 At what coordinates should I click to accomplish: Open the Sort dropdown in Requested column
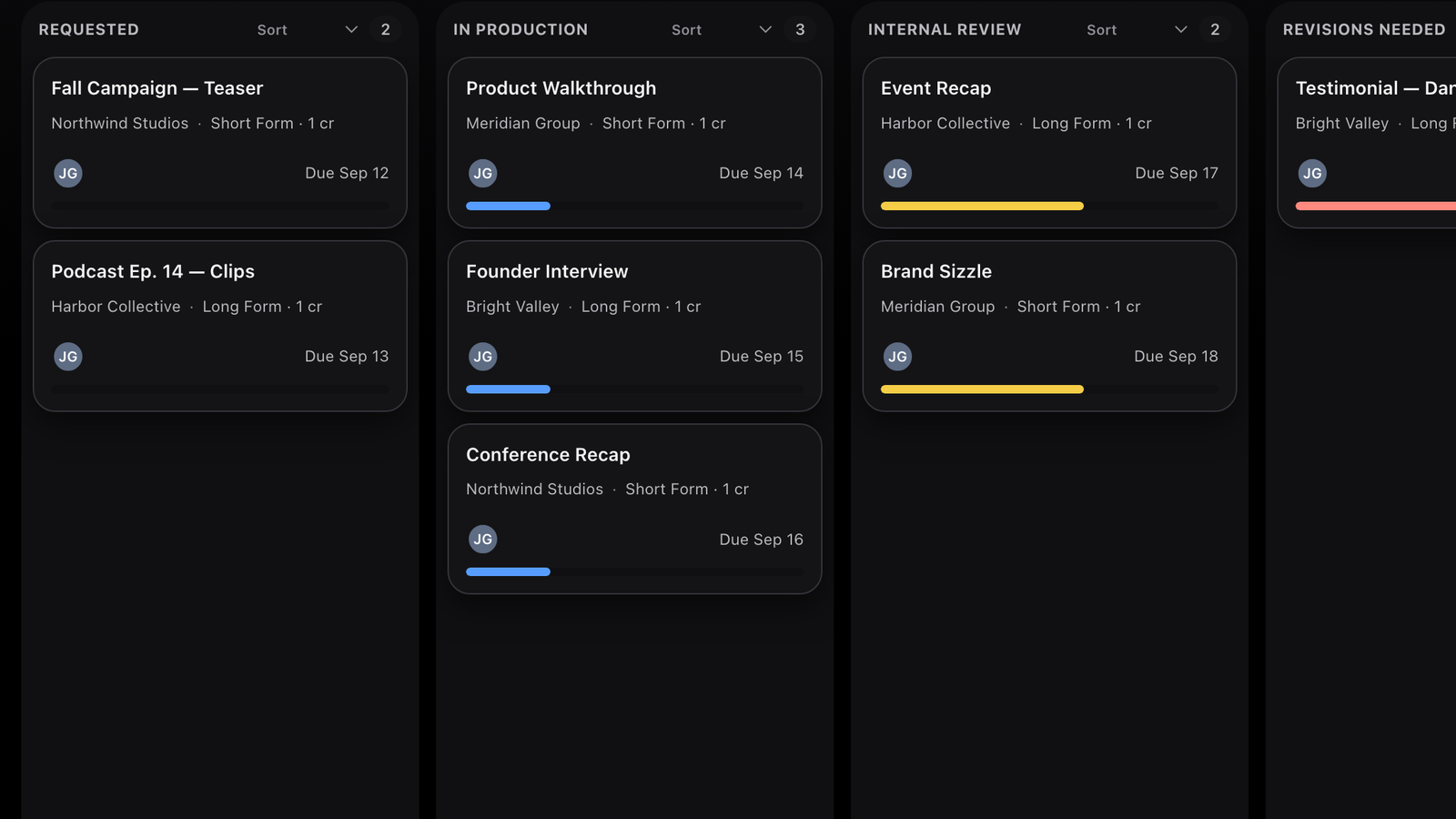pos(307,30)
